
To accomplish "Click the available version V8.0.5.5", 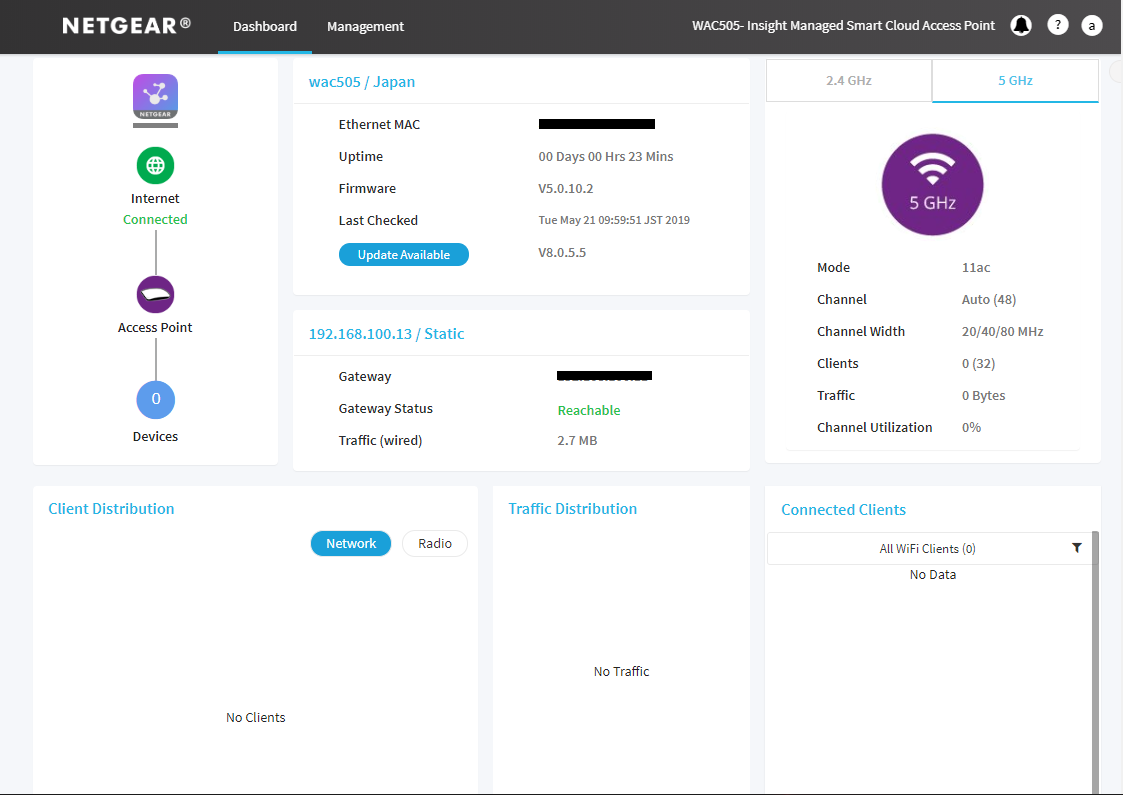I will click(562, 252).
